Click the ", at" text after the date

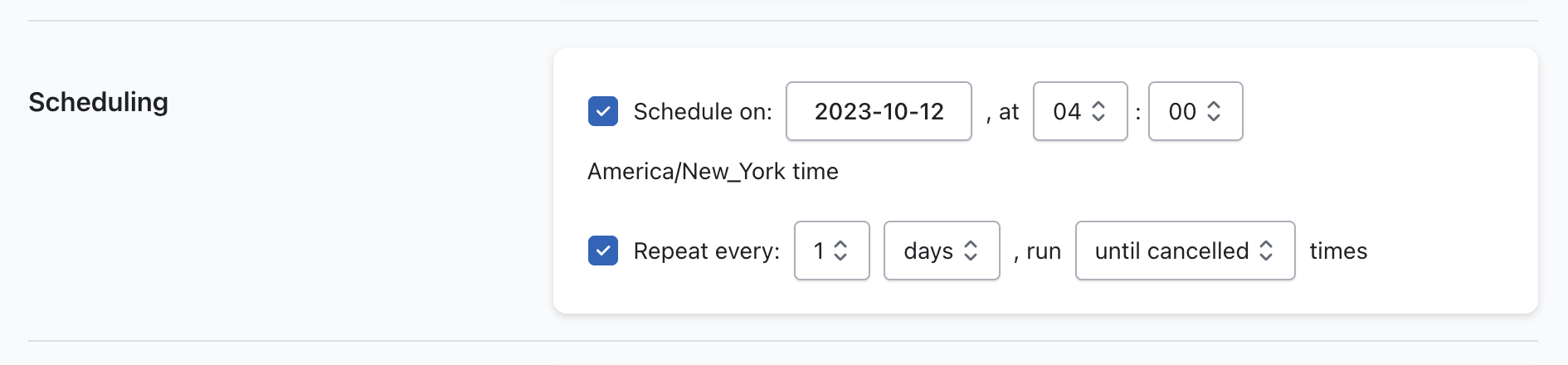[1003, 112]
